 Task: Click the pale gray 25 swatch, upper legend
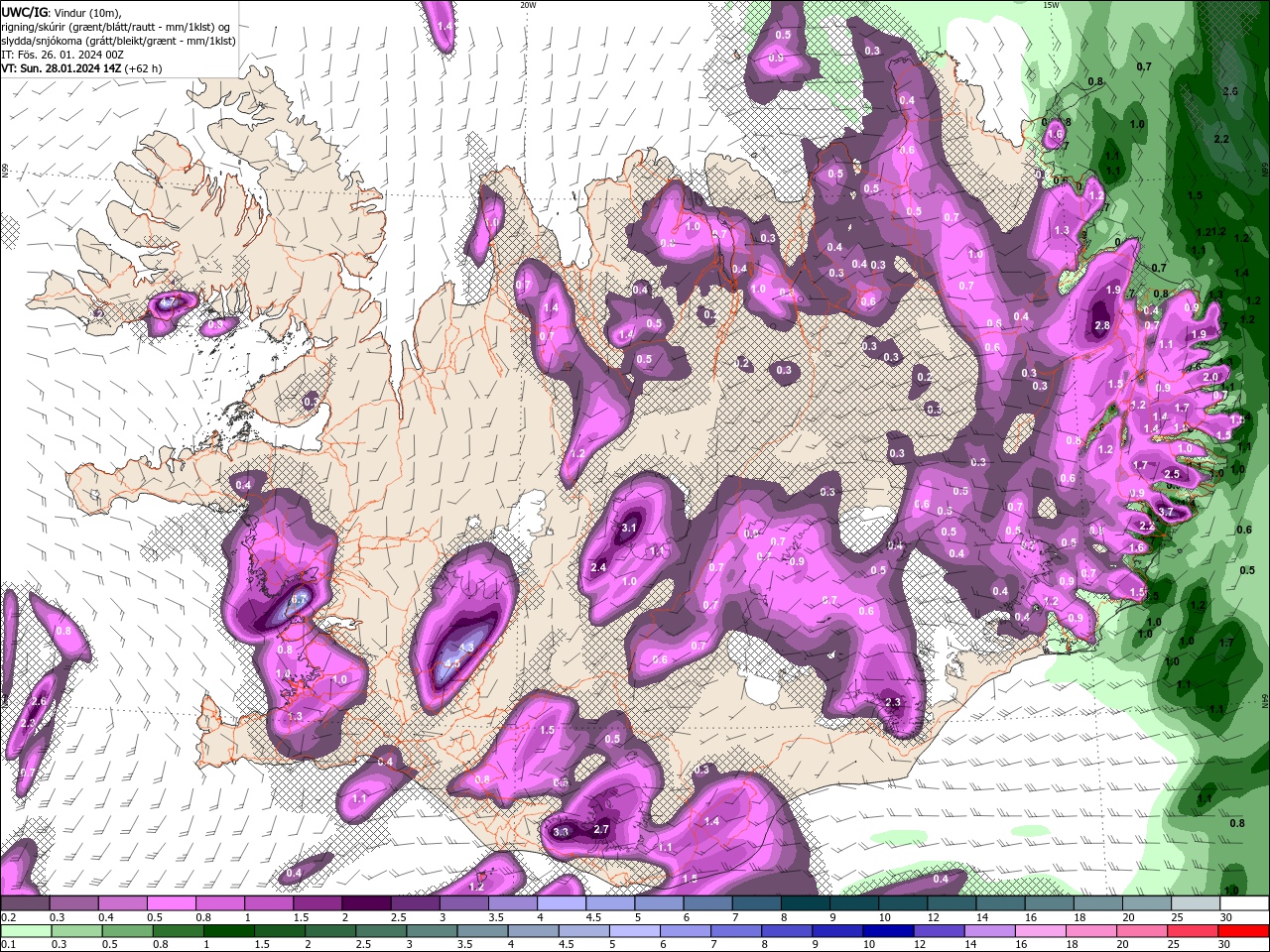coord(1196,903)
